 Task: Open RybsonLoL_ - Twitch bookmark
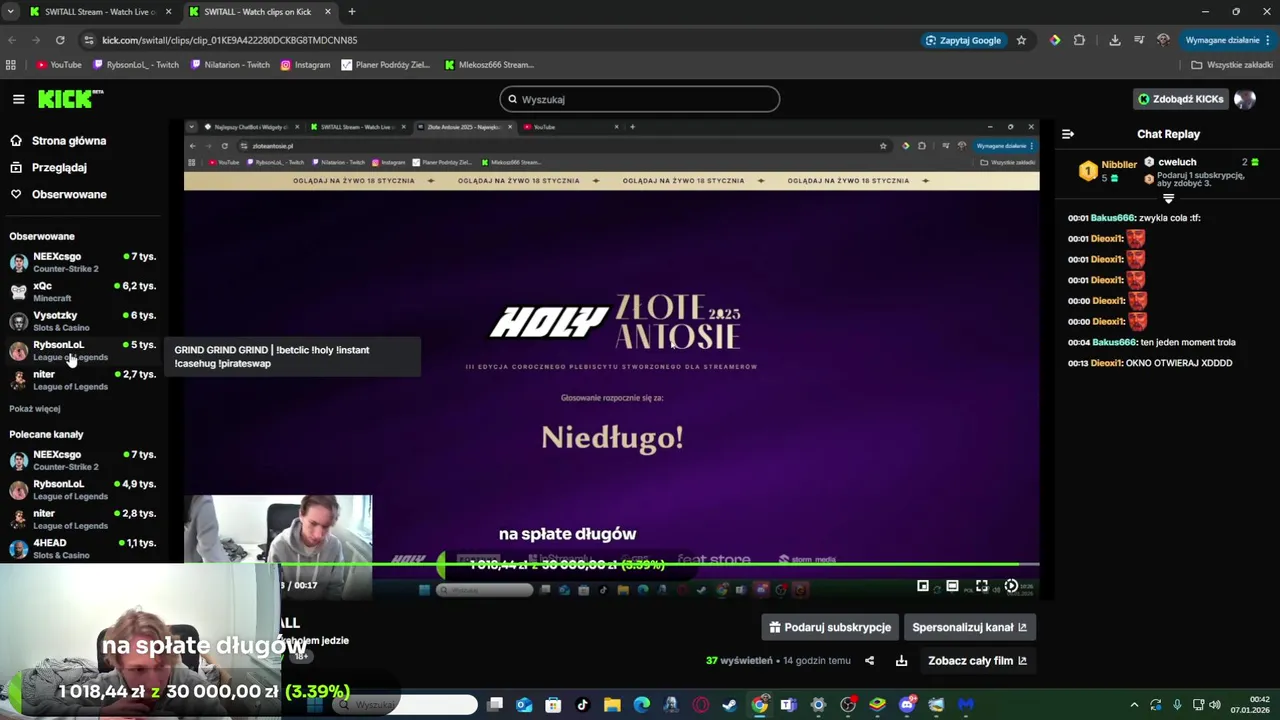(x=136, y=65)
